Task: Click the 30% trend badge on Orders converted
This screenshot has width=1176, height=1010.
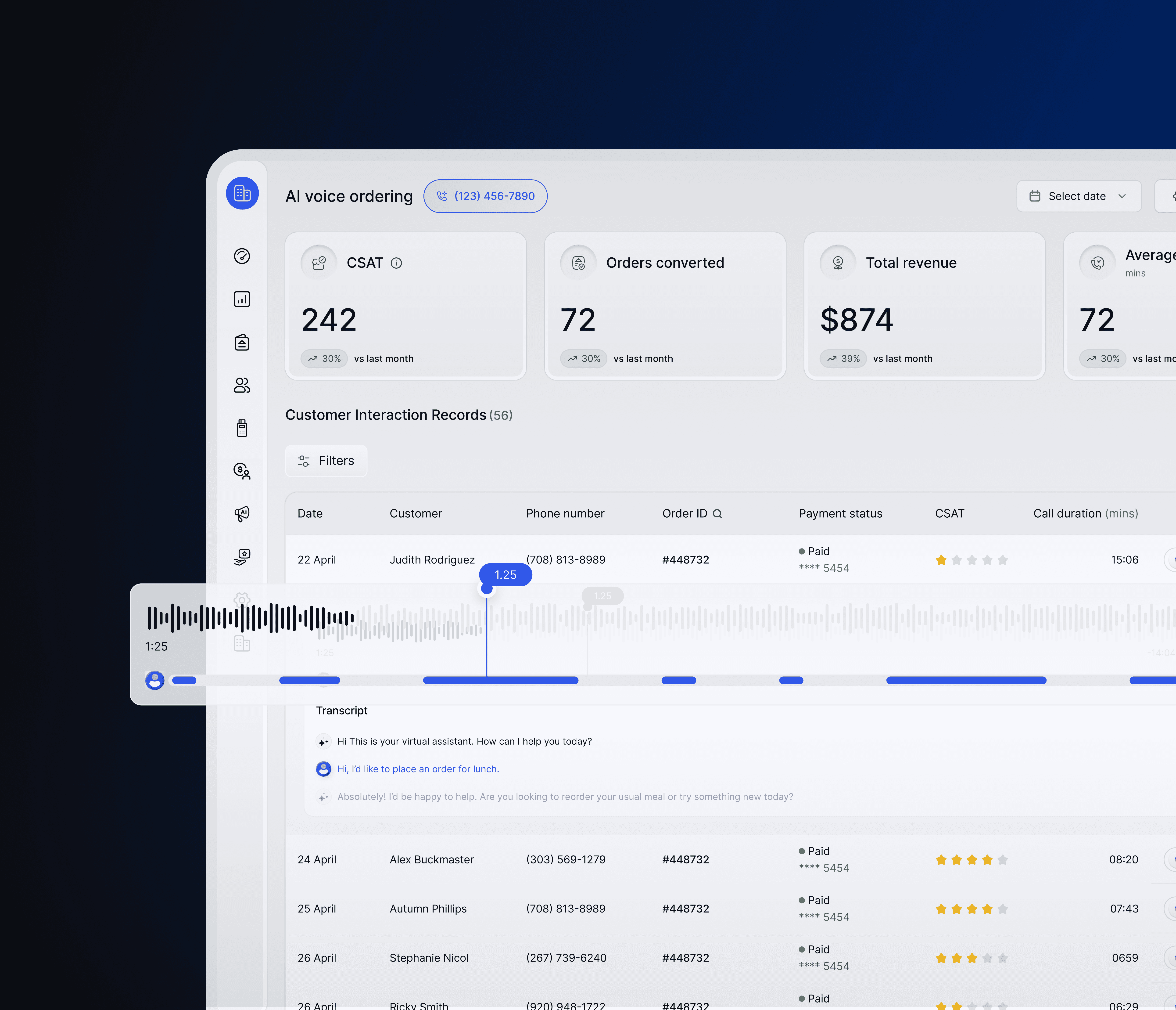Action: click(x=584, y=359)
